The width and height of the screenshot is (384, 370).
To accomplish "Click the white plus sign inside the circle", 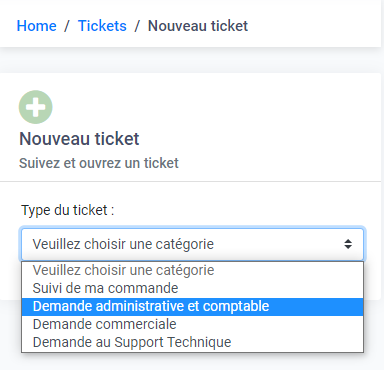I will coord(36,107).
